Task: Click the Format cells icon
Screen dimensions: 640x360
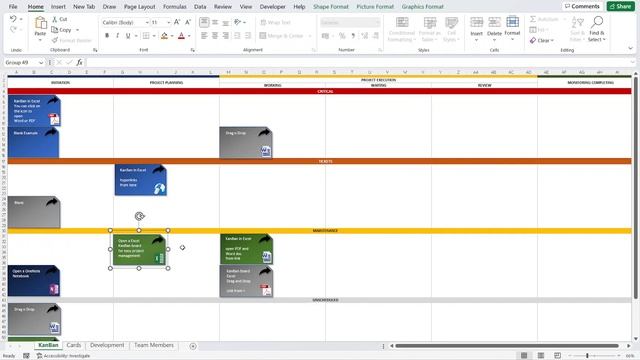Action: (x=512, y=22)
